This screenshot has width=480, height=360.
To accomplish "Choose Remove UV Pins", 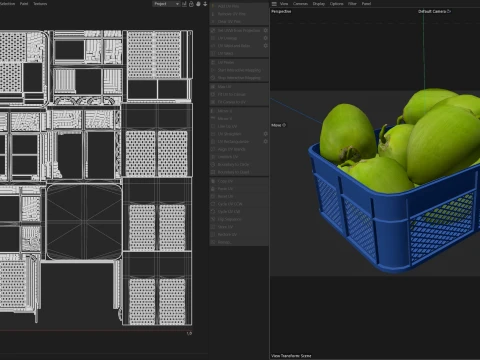I will pos(239,14).
